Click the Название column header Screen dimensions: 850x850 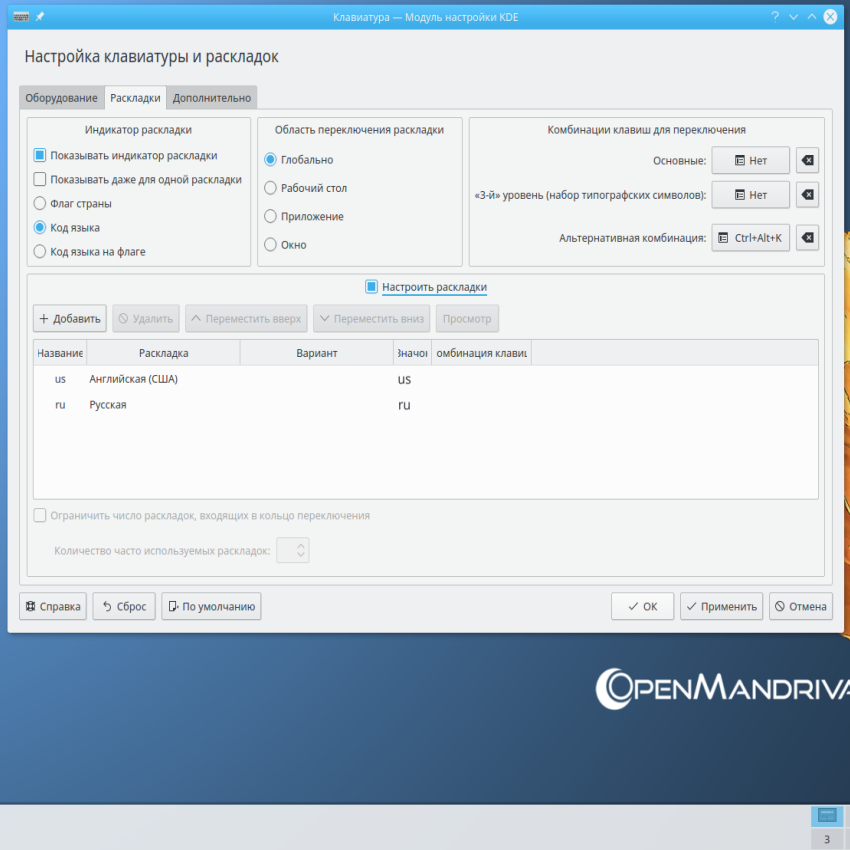pyautogui.click(x=60, y=353)
